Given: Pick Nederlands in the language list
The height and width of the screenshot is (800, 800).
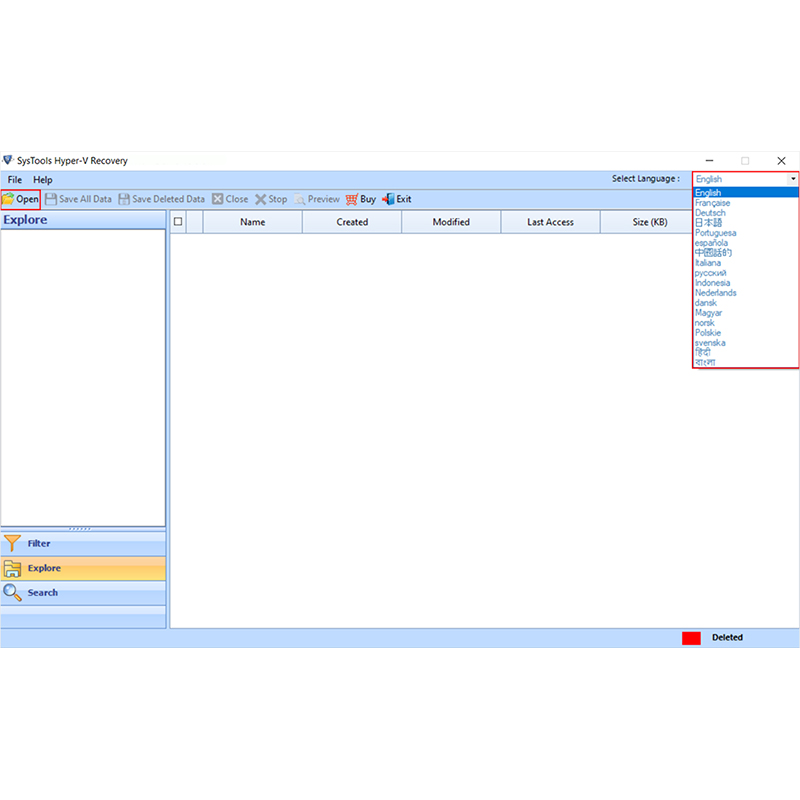Looking at the screenshot, I should 746,293.
